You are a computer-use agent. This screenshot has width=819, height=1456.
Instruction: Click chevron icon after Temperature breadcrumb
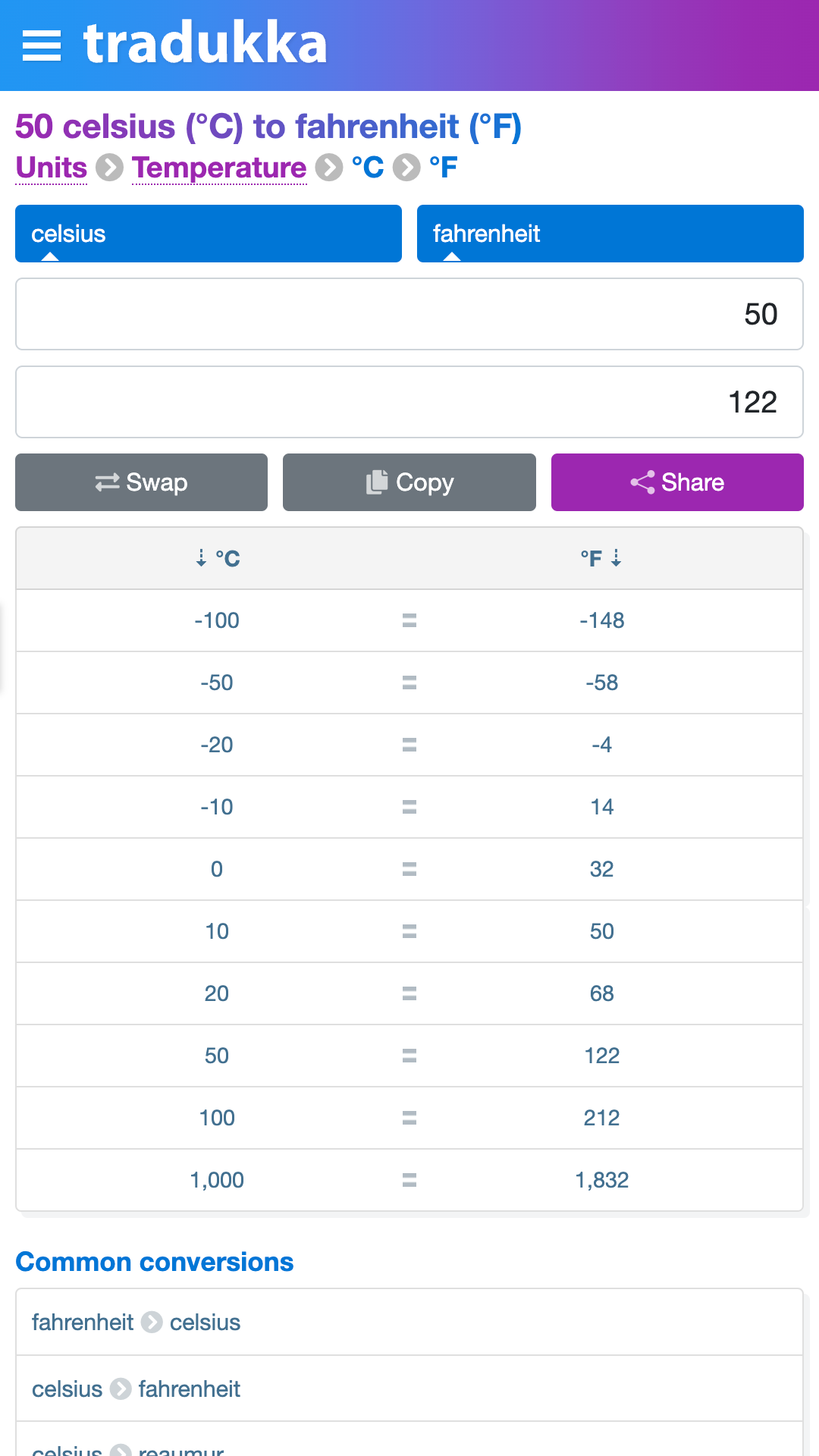pos(329,168)
